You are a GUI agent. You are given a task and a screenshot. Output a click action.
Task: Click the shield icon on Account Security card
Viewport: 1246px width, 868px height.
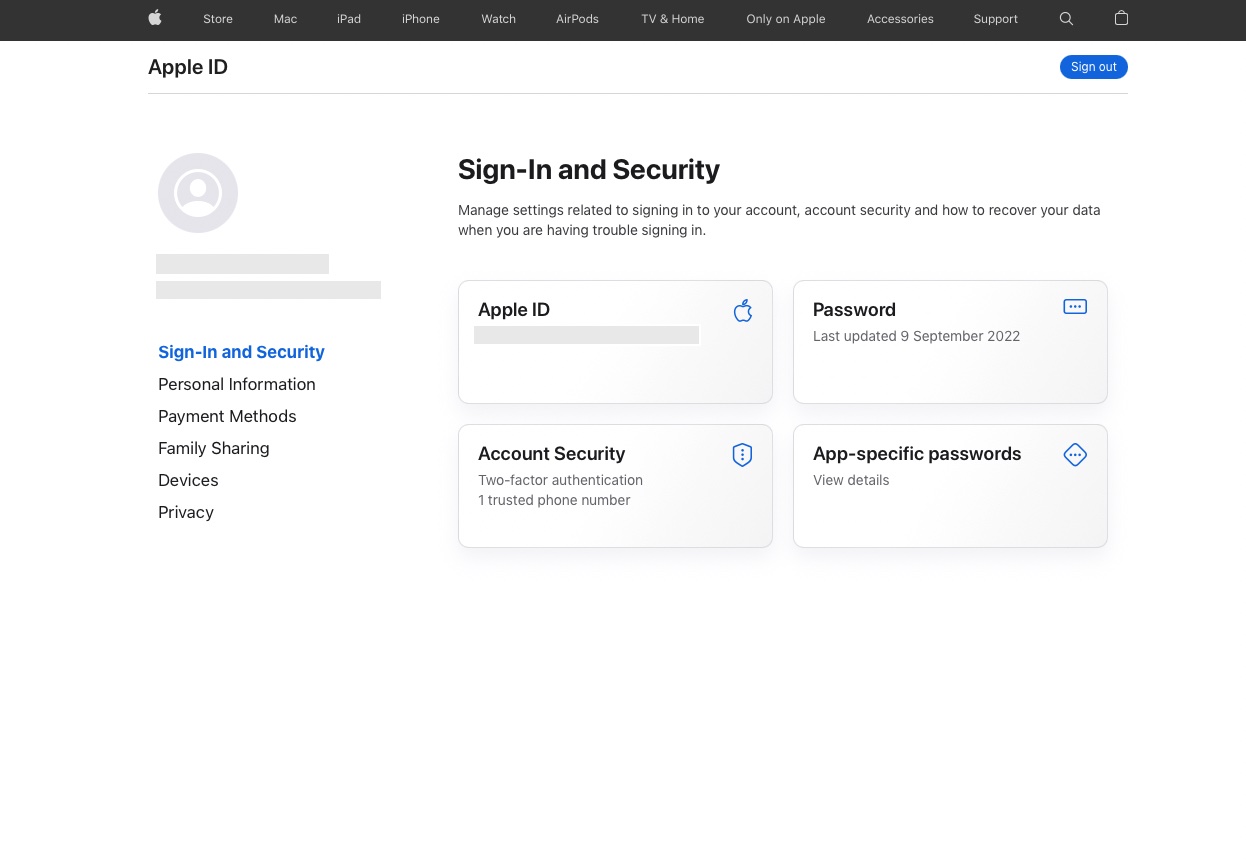coord(742,454)
